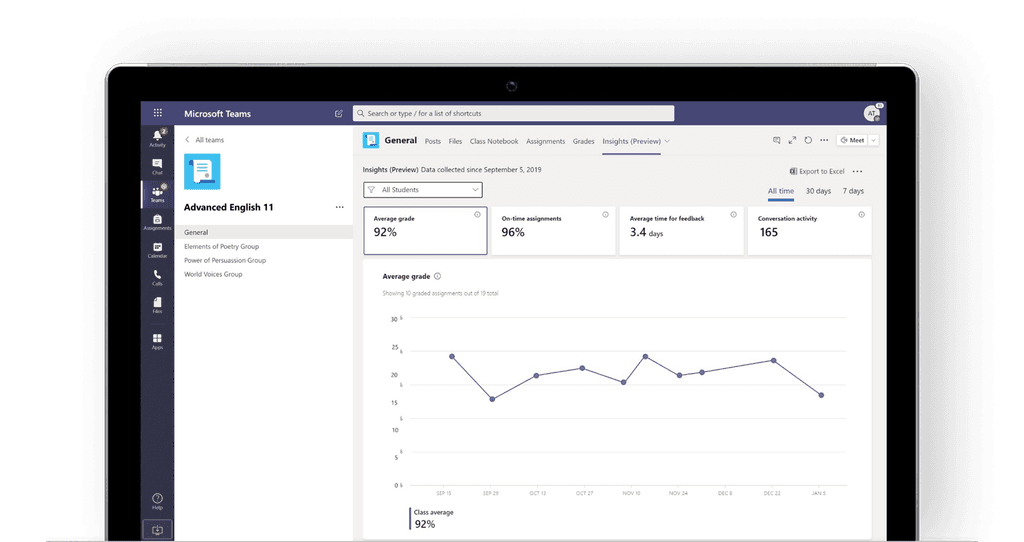1024x542 pixels.
Task: Open the Meet button dropdown arrow
Action: pos(873,140)
